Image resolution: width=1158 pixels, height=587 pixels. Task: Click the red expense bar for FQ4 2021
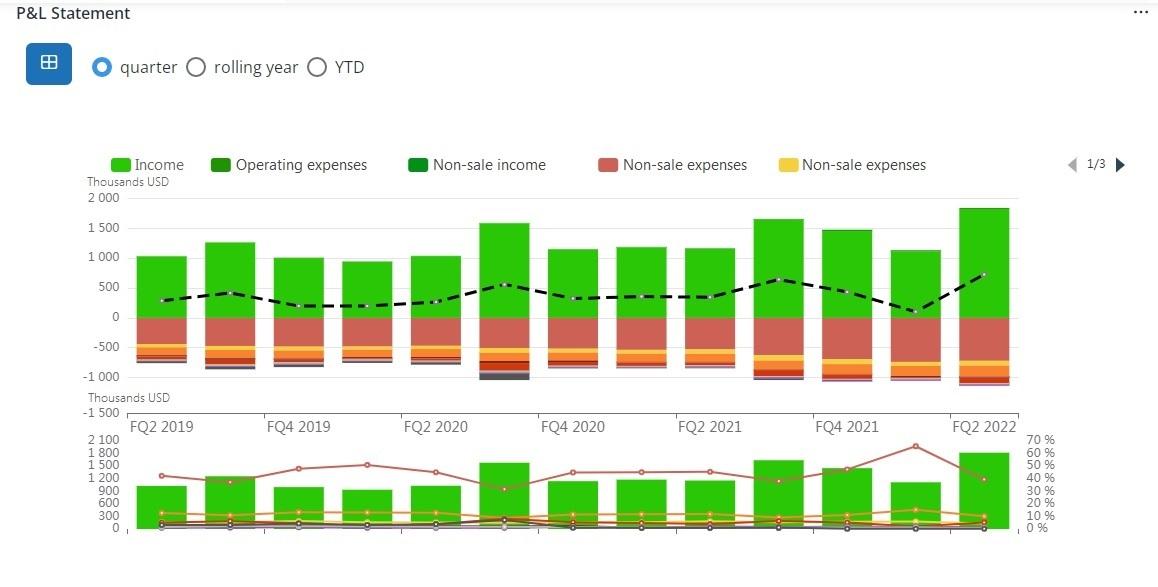point(846,338)
